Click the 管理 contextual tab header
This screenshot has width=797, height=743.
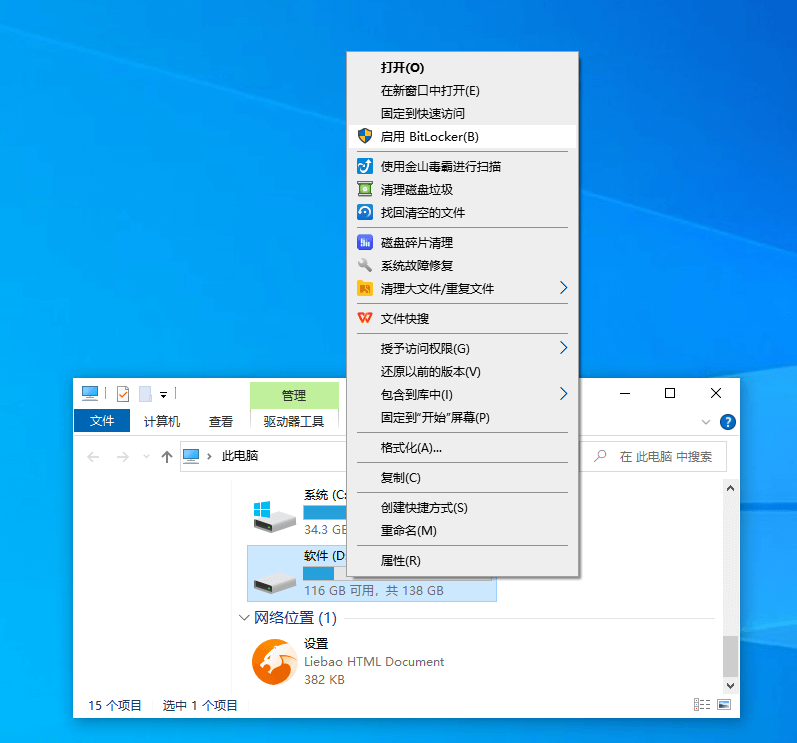coord(294,395)
